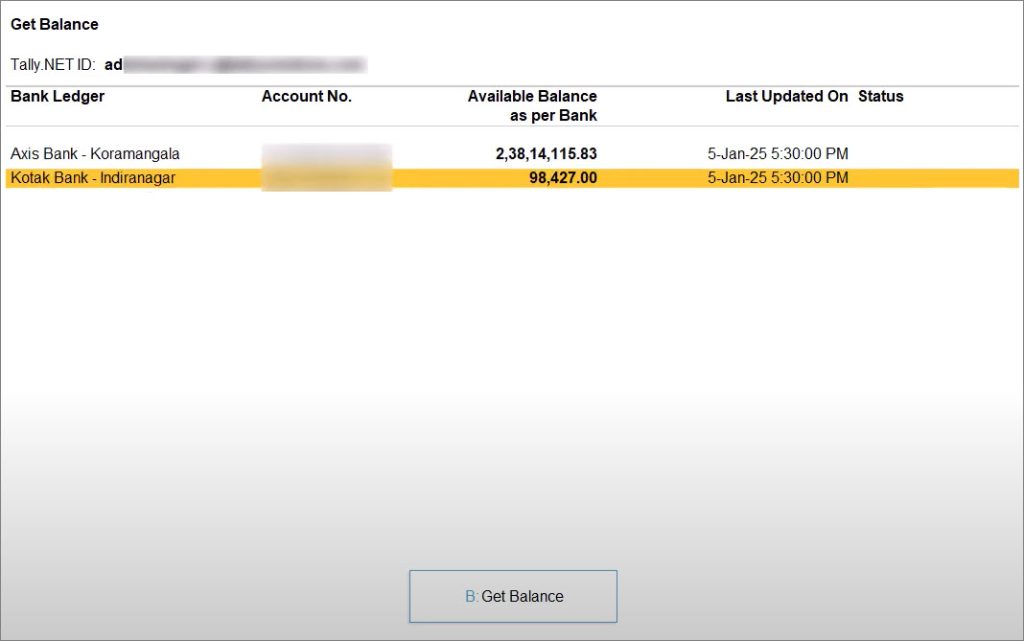Click the Account No. column header

306,96
